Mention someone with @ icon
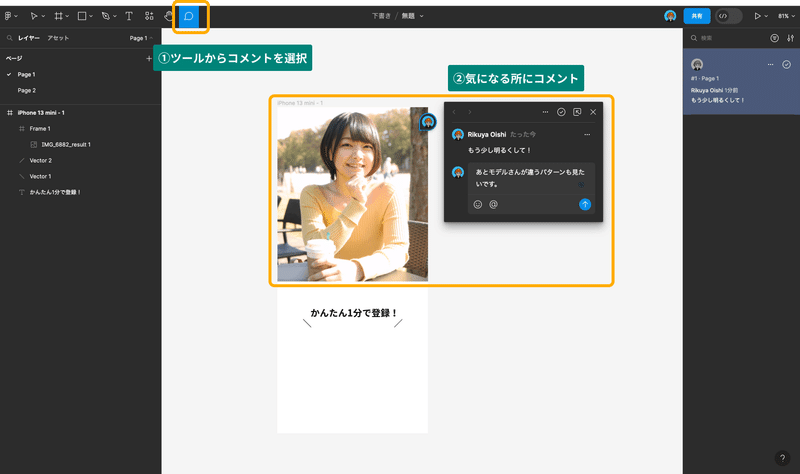 coord(493,205)
